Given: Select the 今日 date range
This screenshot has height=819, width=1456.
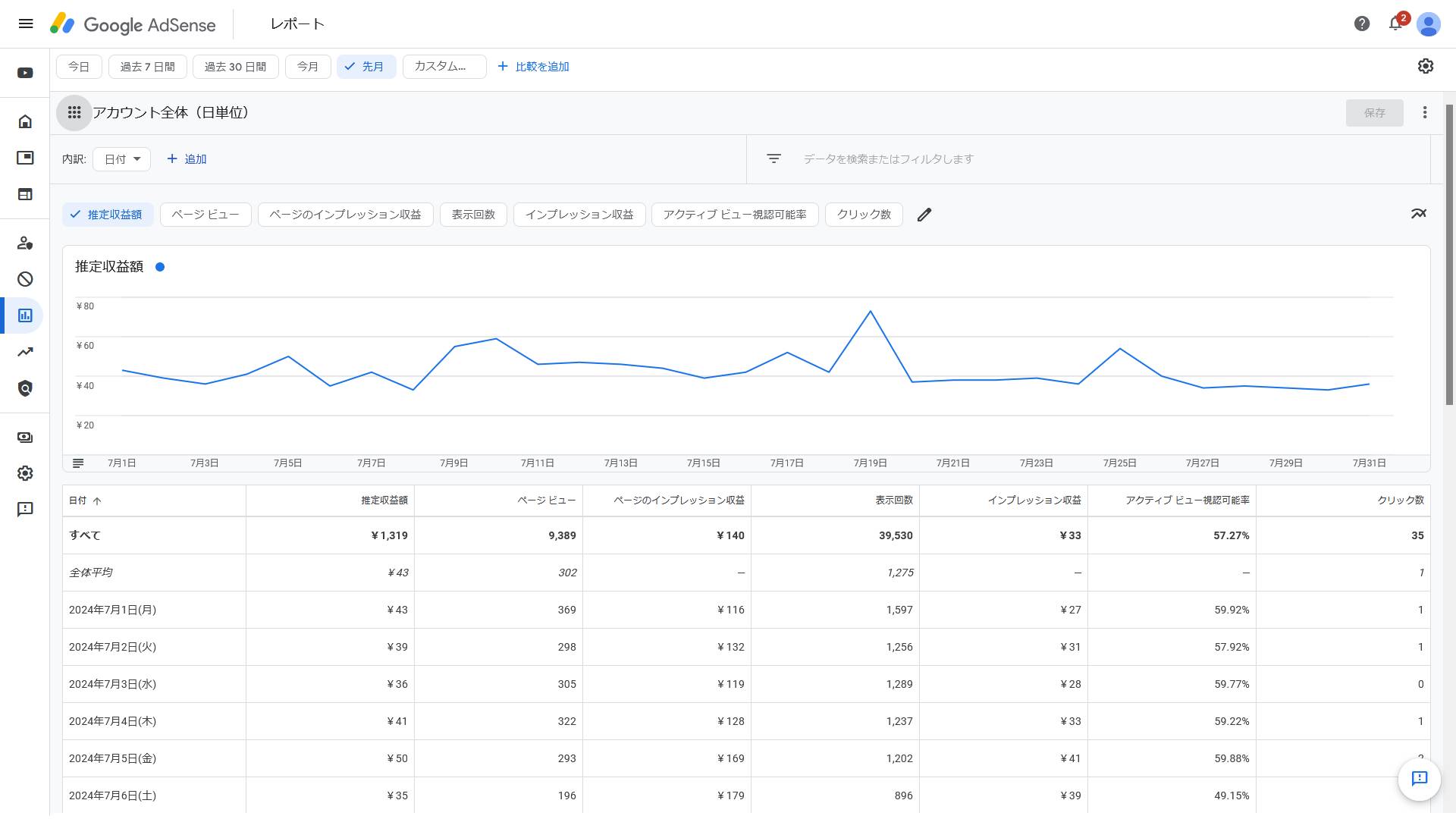Looking at the screenshot, I should point(79,67).
